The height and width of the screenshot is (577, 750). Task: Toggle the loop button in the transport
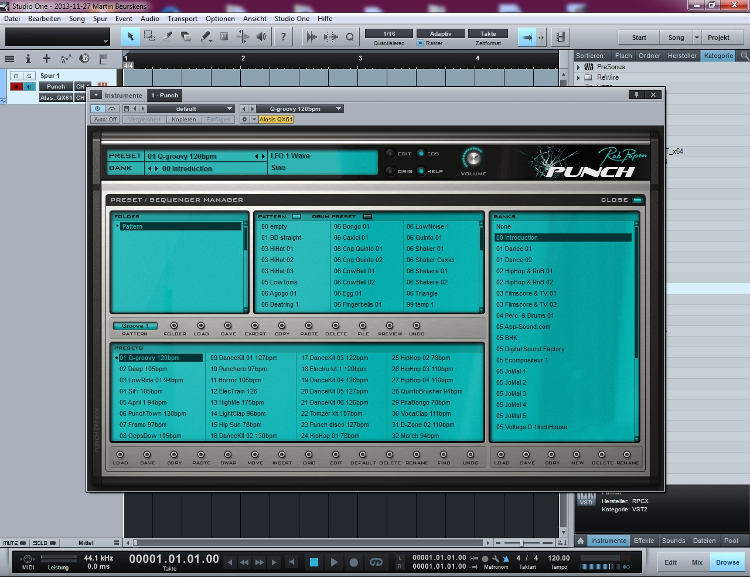[376, 562]
